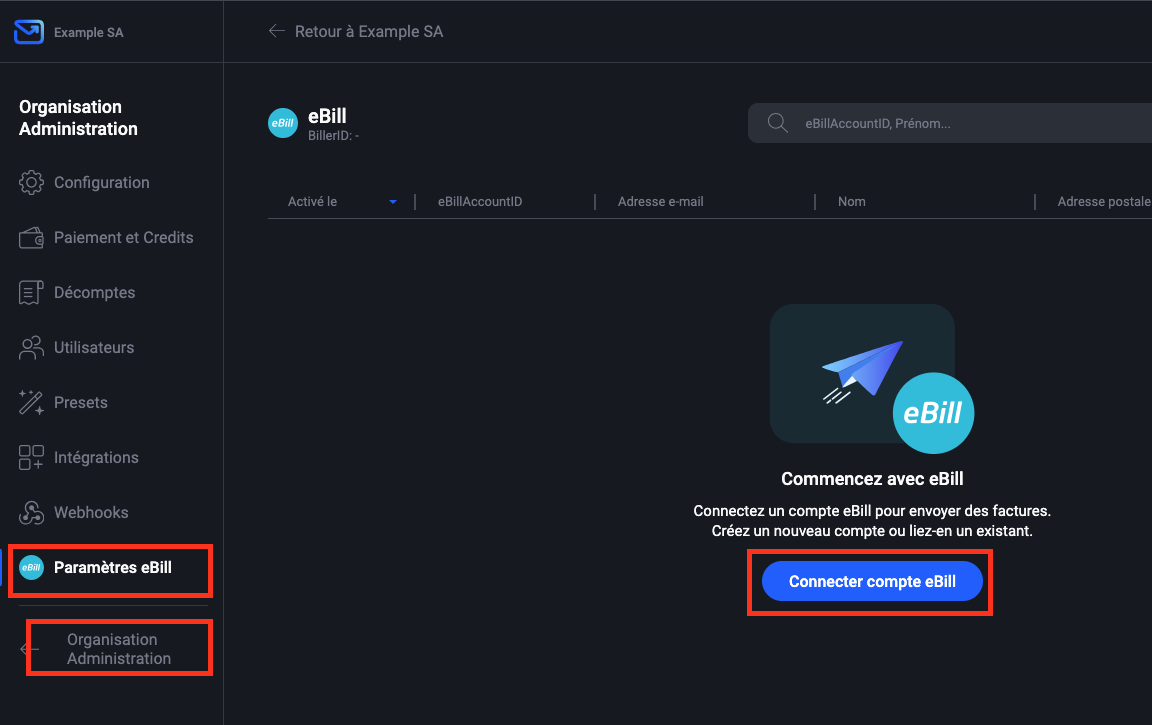Click the eBill page title
1152x725 pixels.
point(327,116)
